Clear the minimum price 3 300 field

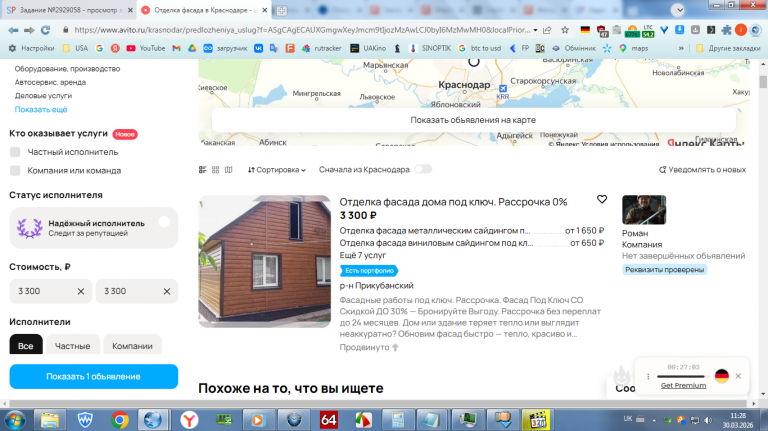[81, 291]
